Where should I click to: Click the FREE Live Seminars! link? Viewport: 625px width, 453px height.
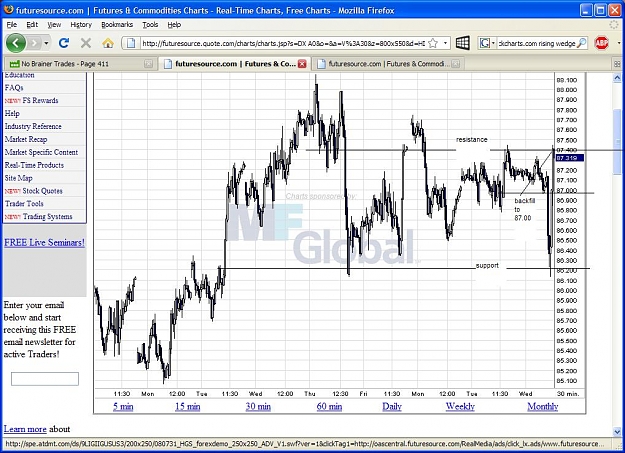(x=44, y=242)
